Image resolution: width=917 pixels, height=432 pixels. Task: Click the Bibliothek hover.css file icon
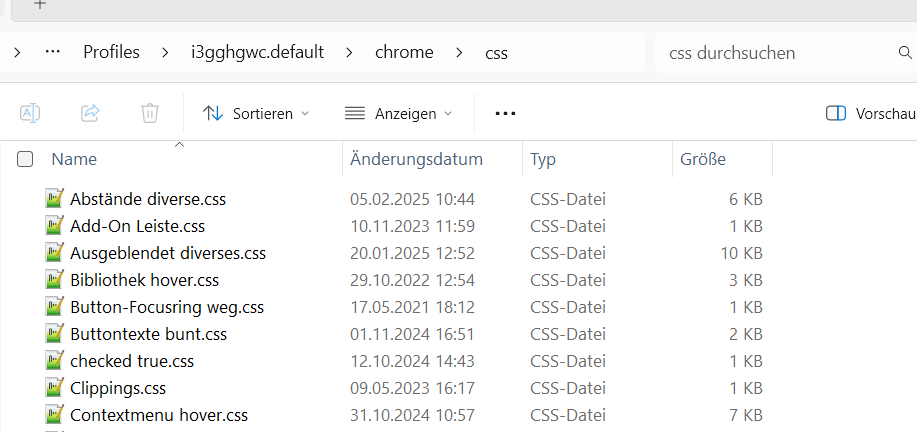(x=55, y=279)
